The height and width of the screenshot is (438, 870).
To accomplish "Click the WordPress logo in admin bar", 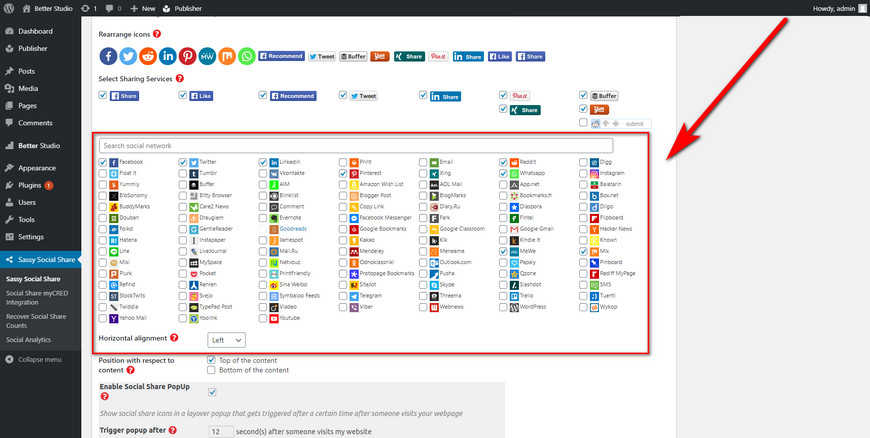I will point(9,8).
